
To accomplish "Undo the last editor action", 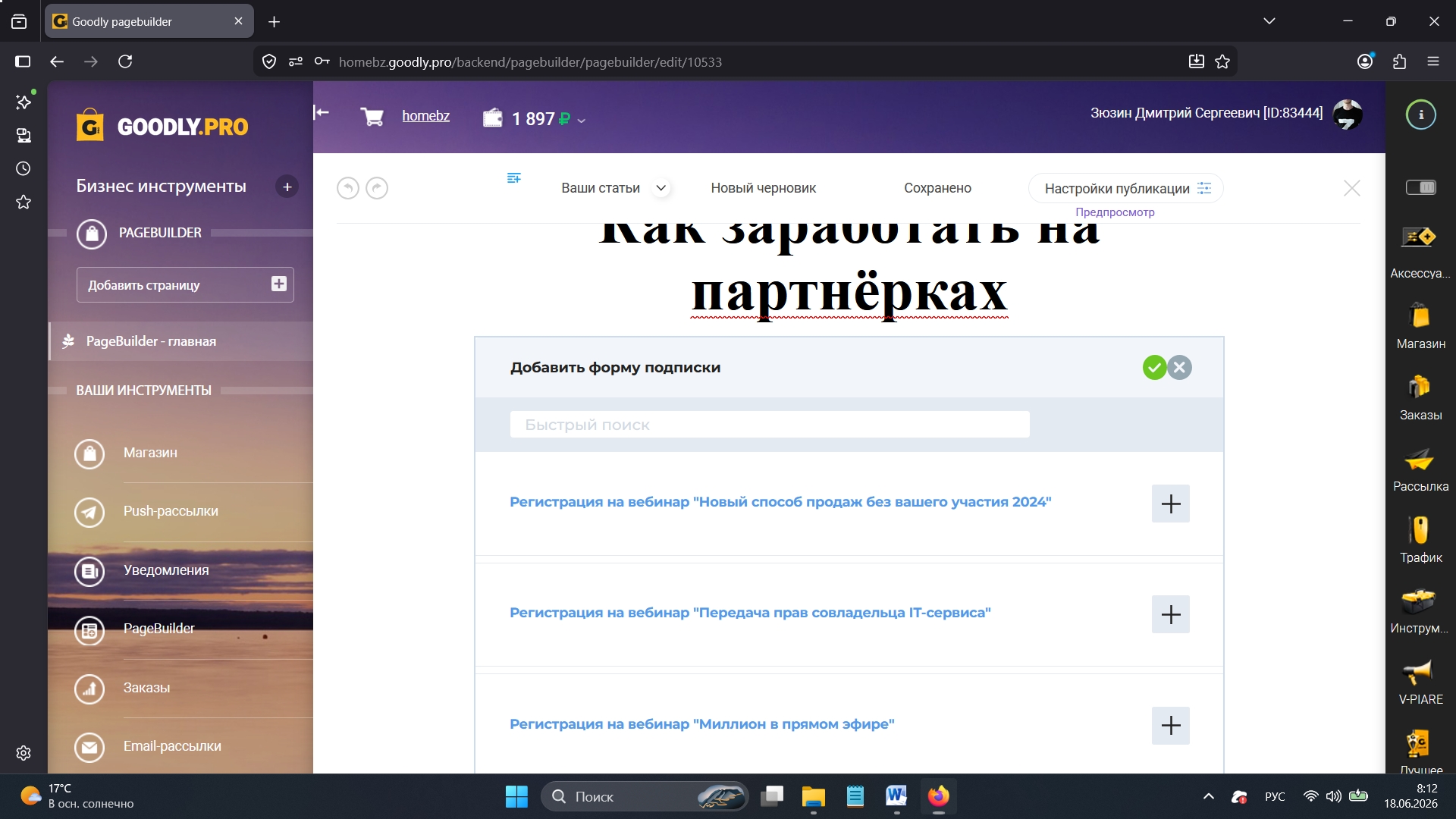I will pyautogui.click(x=348, y=188).
